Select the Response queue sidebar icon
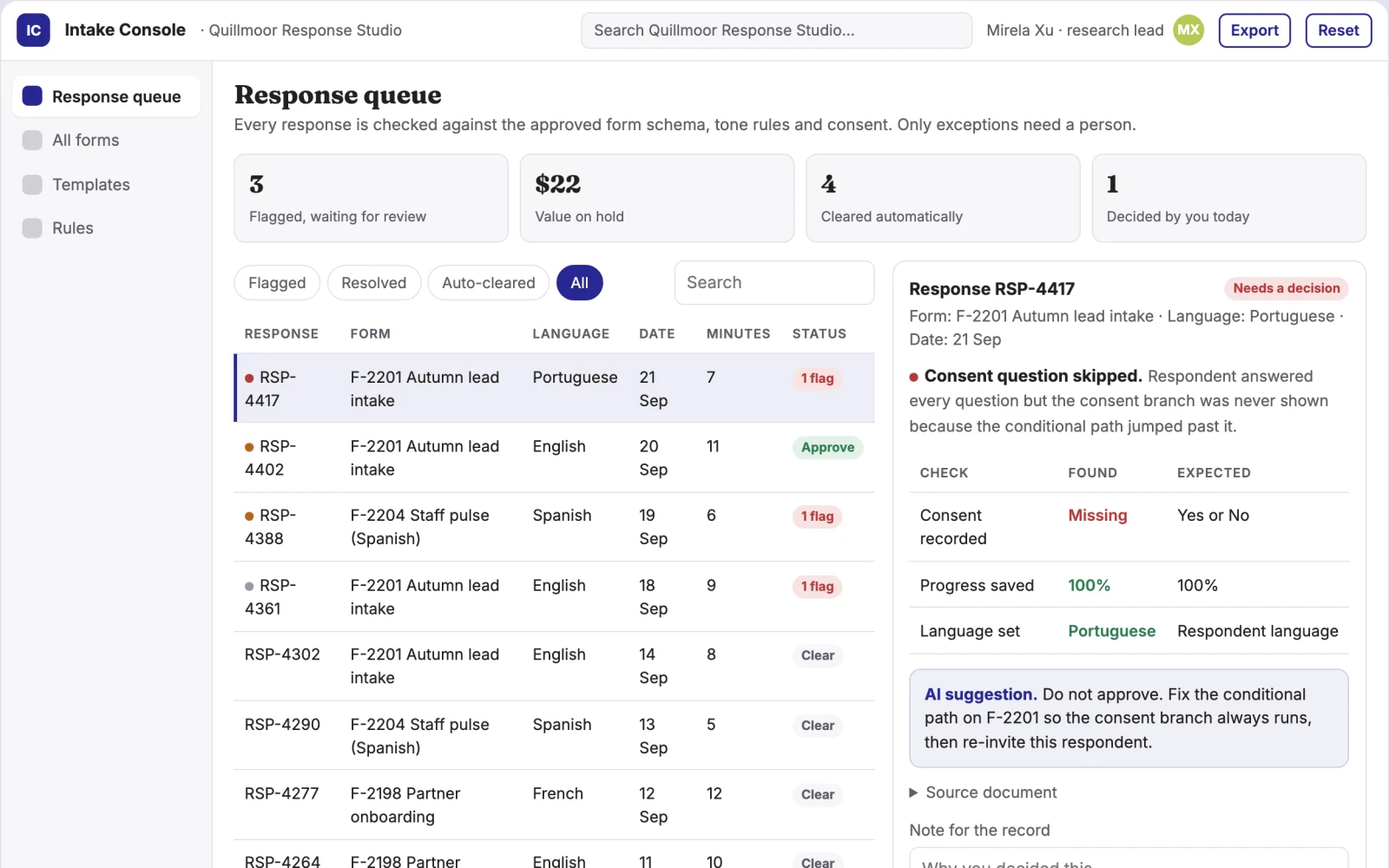The image size is (1389, 868). [32, 96]
